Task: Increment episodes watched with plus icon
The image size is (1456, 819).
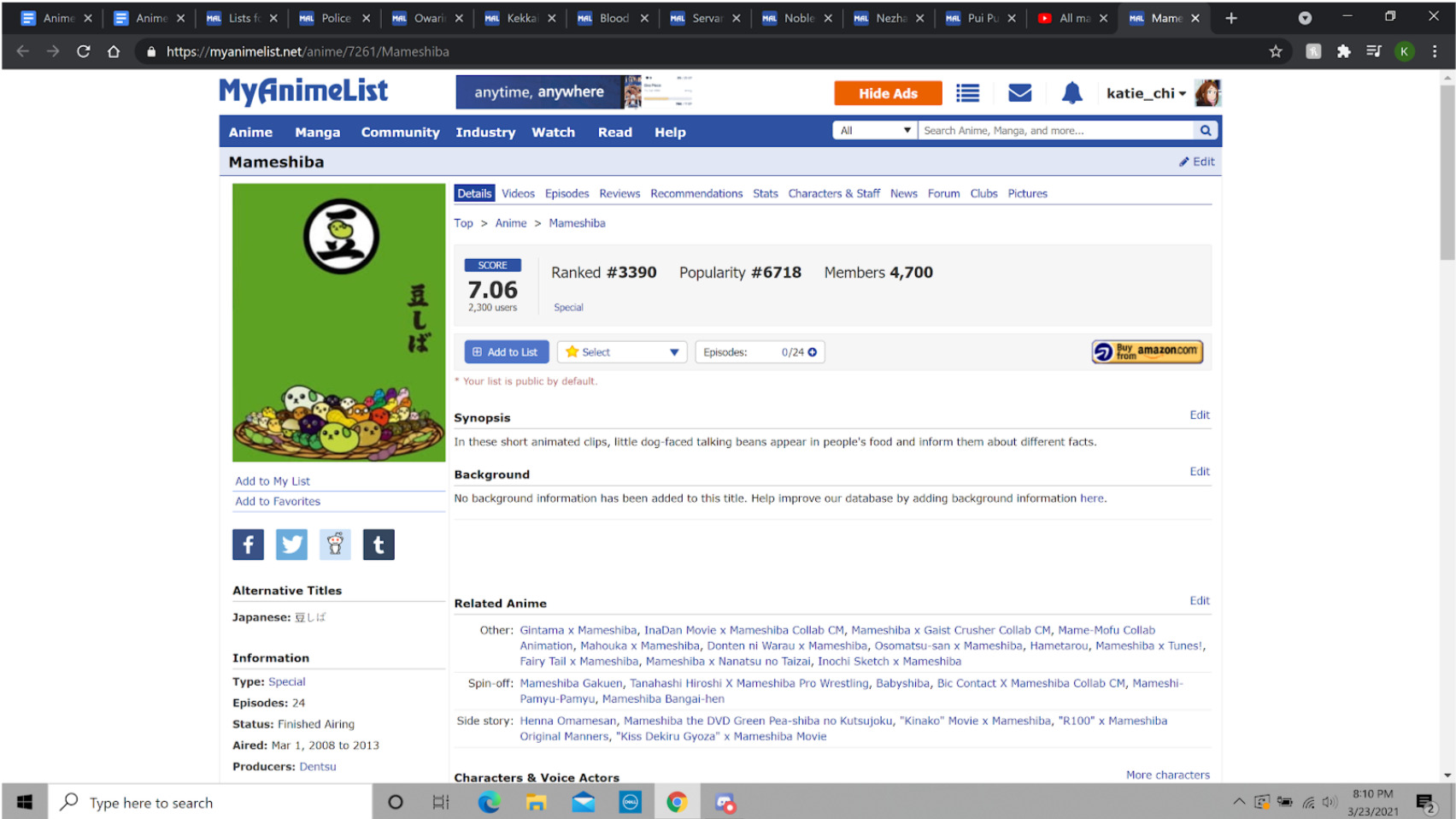Action: pyautogui.click(x=813, y=352)
